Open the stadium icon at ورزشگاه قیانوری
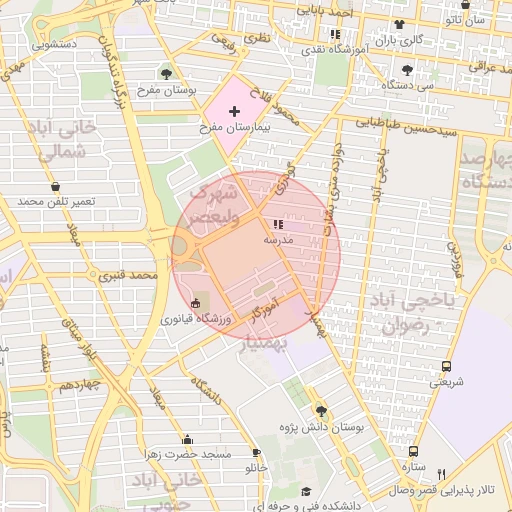This screenshot has width=512, height=512. tap(196, 303)
